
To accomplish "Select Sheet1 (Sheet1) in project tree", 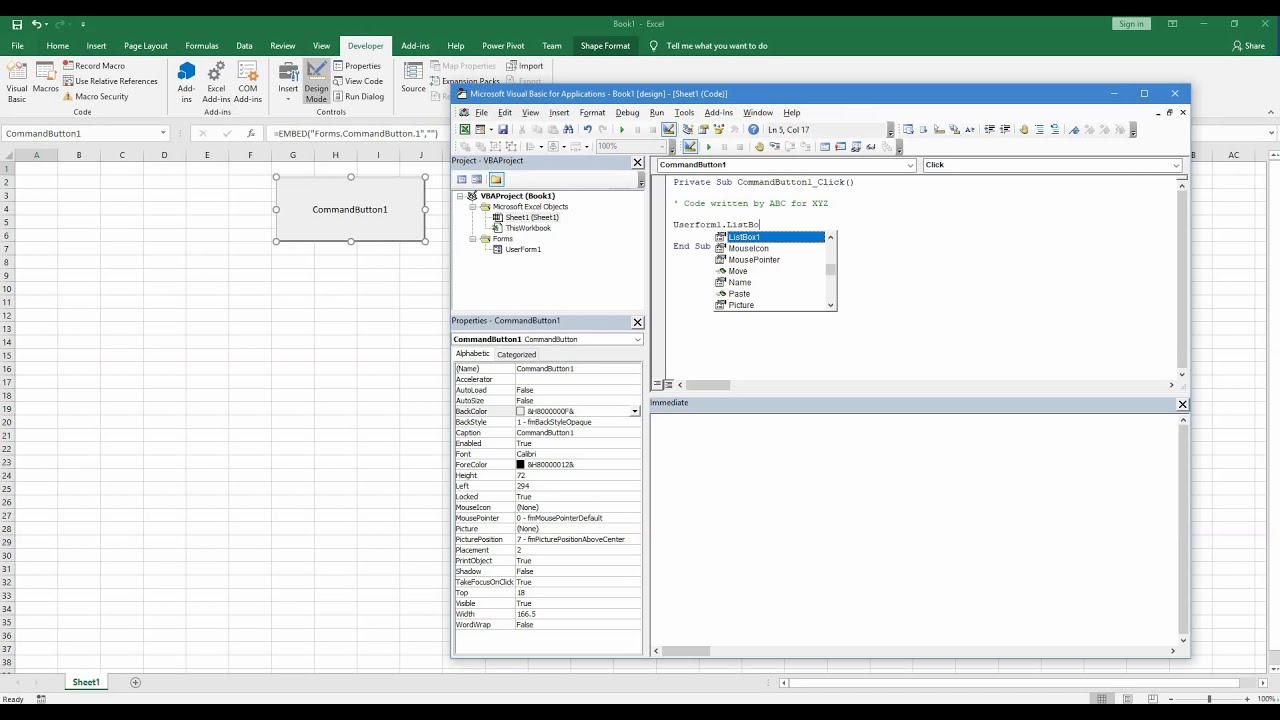I will 531,217.
